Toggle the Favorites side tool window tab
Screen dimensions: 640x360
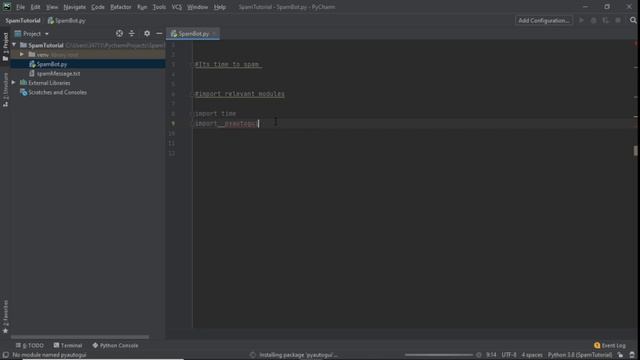coord(5,317)
